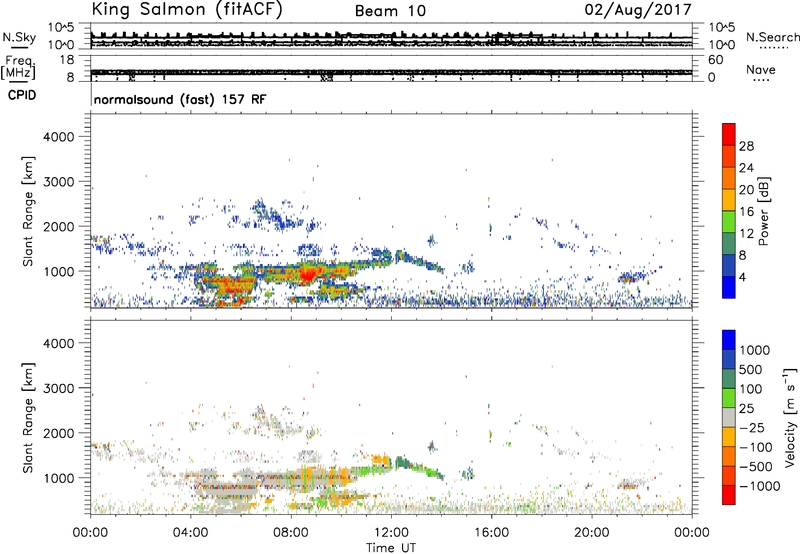Click the 60 tick beside Nave axis
This screenshot has width=800, height=554.
[715, 60]
